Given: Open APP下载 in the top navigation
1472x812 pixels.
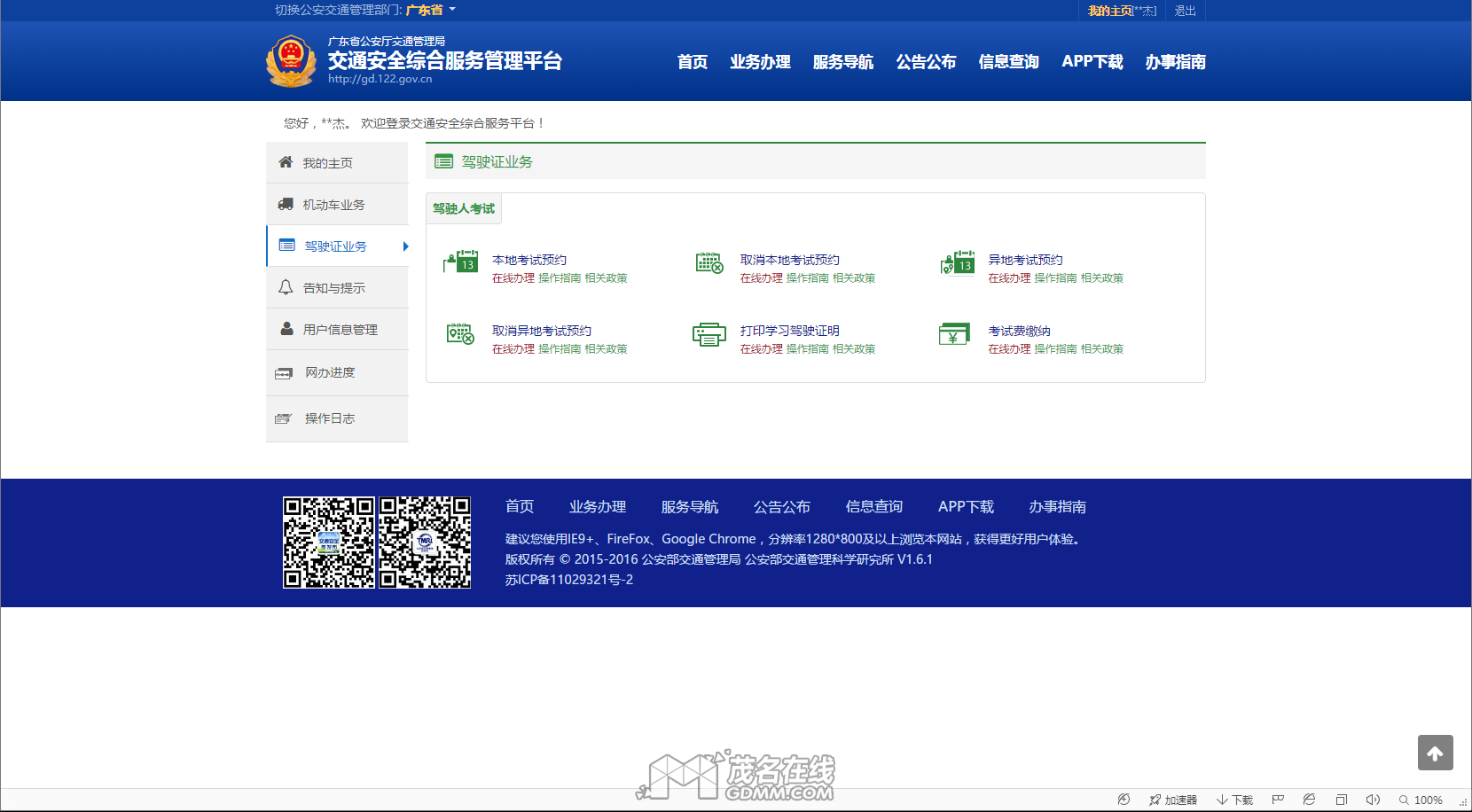Looking at the screenshot, I should (1092, 61).
